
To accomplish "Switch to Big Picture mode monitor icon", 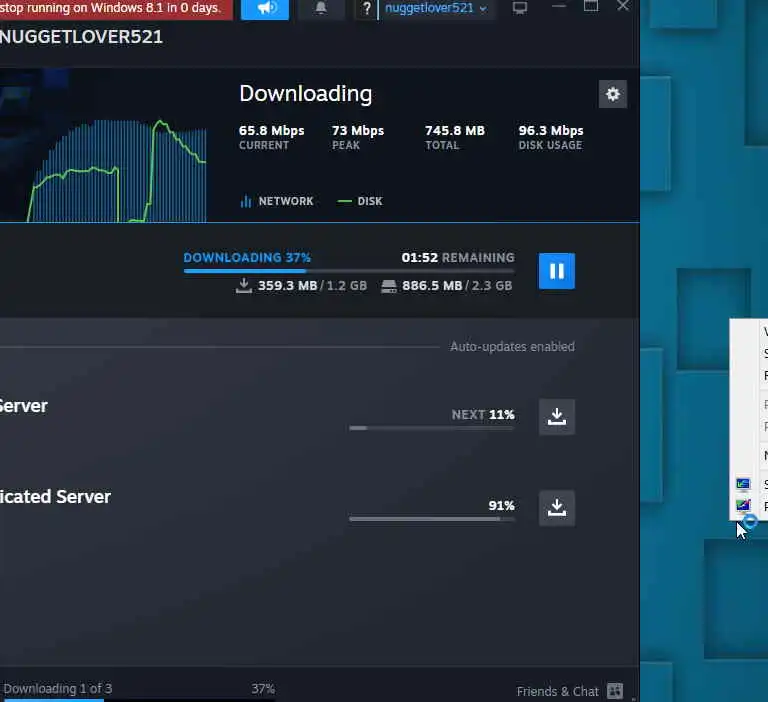I will tap(520, 8).
